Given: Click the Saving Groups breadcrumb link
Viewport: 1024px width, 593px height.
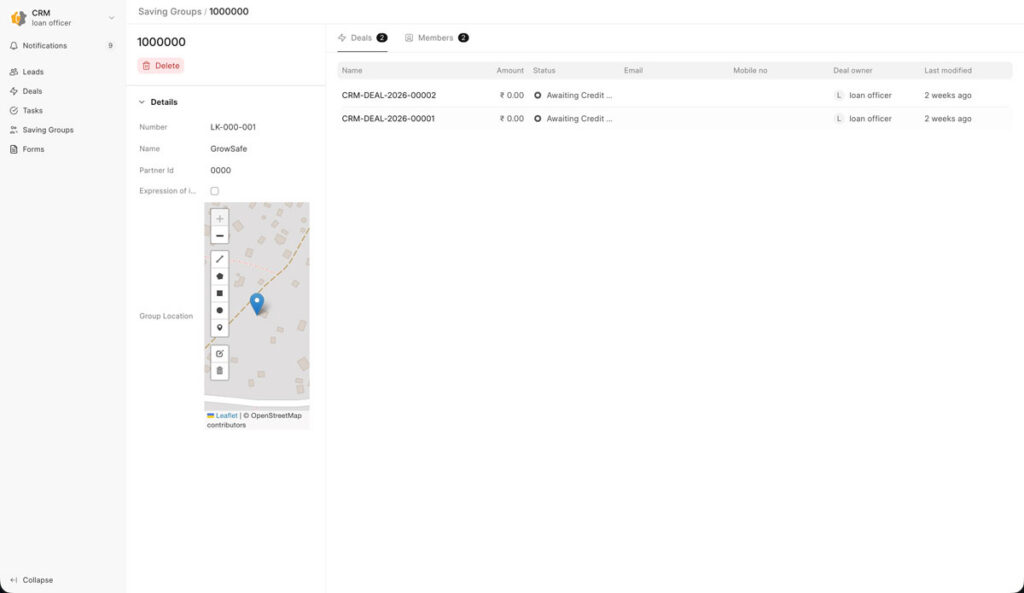Looking at the screenshot, I should [170, 11].
